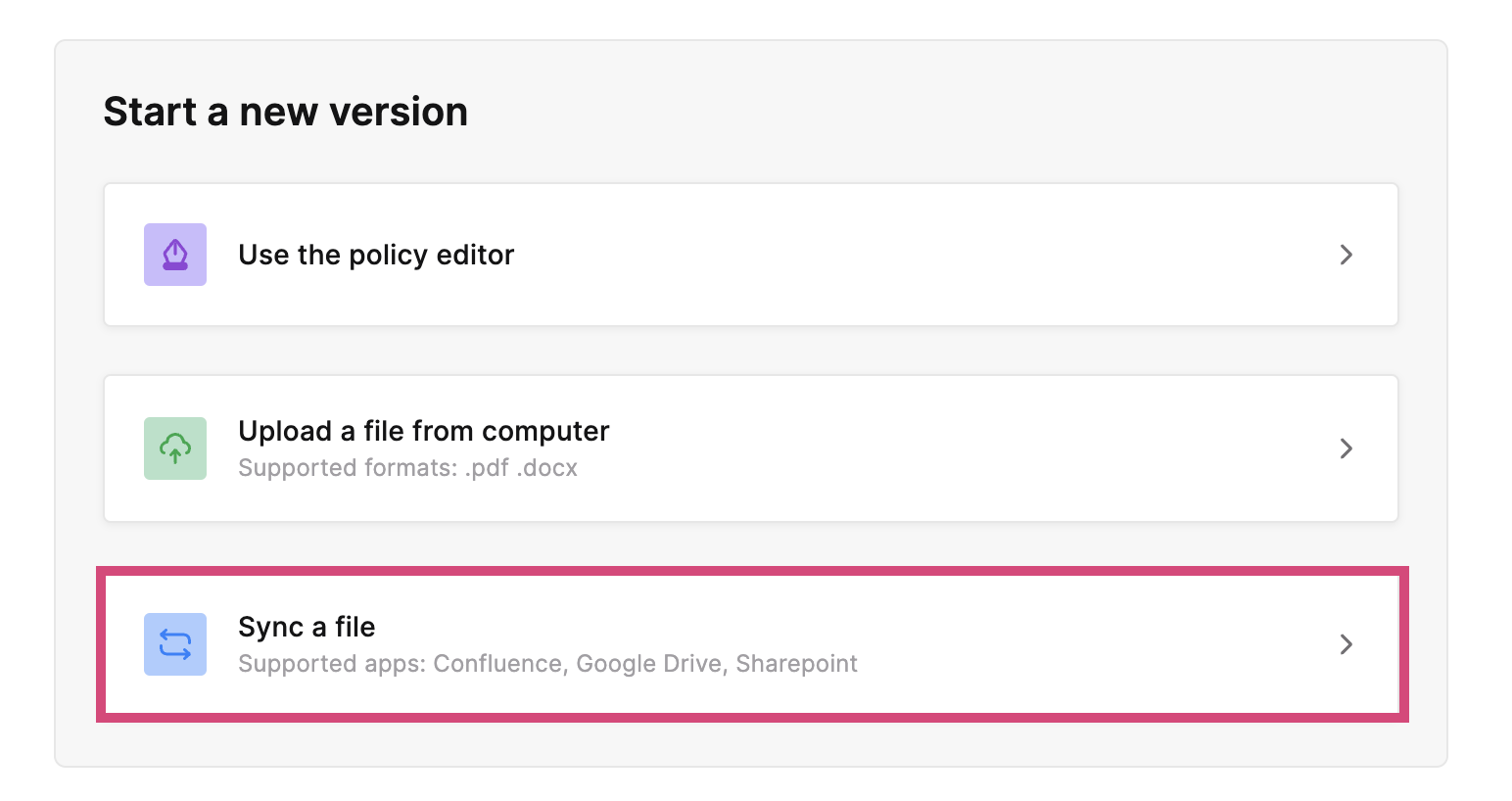Click the blank middle area of highlighted Sync card

[1077, 644]
